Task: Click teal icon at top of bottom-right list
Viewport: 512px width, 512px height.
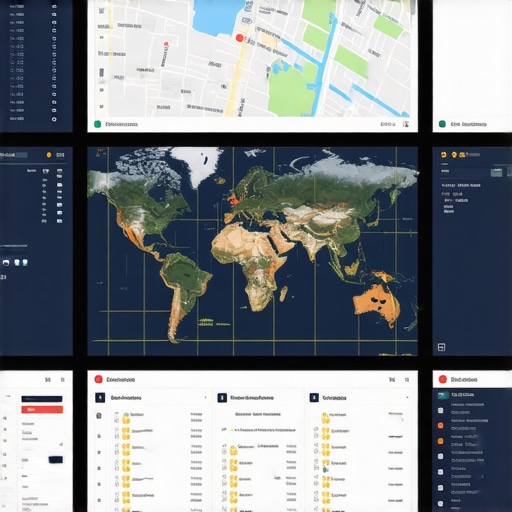Action: [x=443, y=395]
